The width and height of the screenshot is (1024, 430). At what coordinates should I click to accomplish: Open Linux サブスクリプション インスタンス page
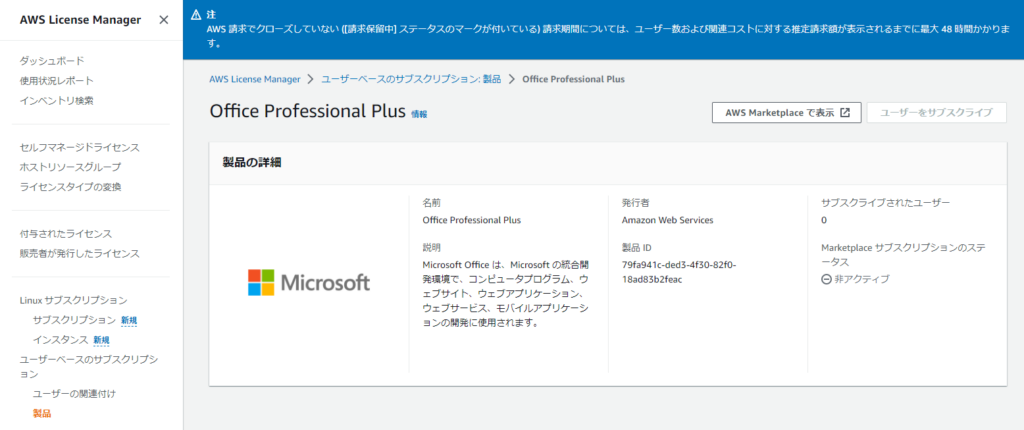click(61, 340)
